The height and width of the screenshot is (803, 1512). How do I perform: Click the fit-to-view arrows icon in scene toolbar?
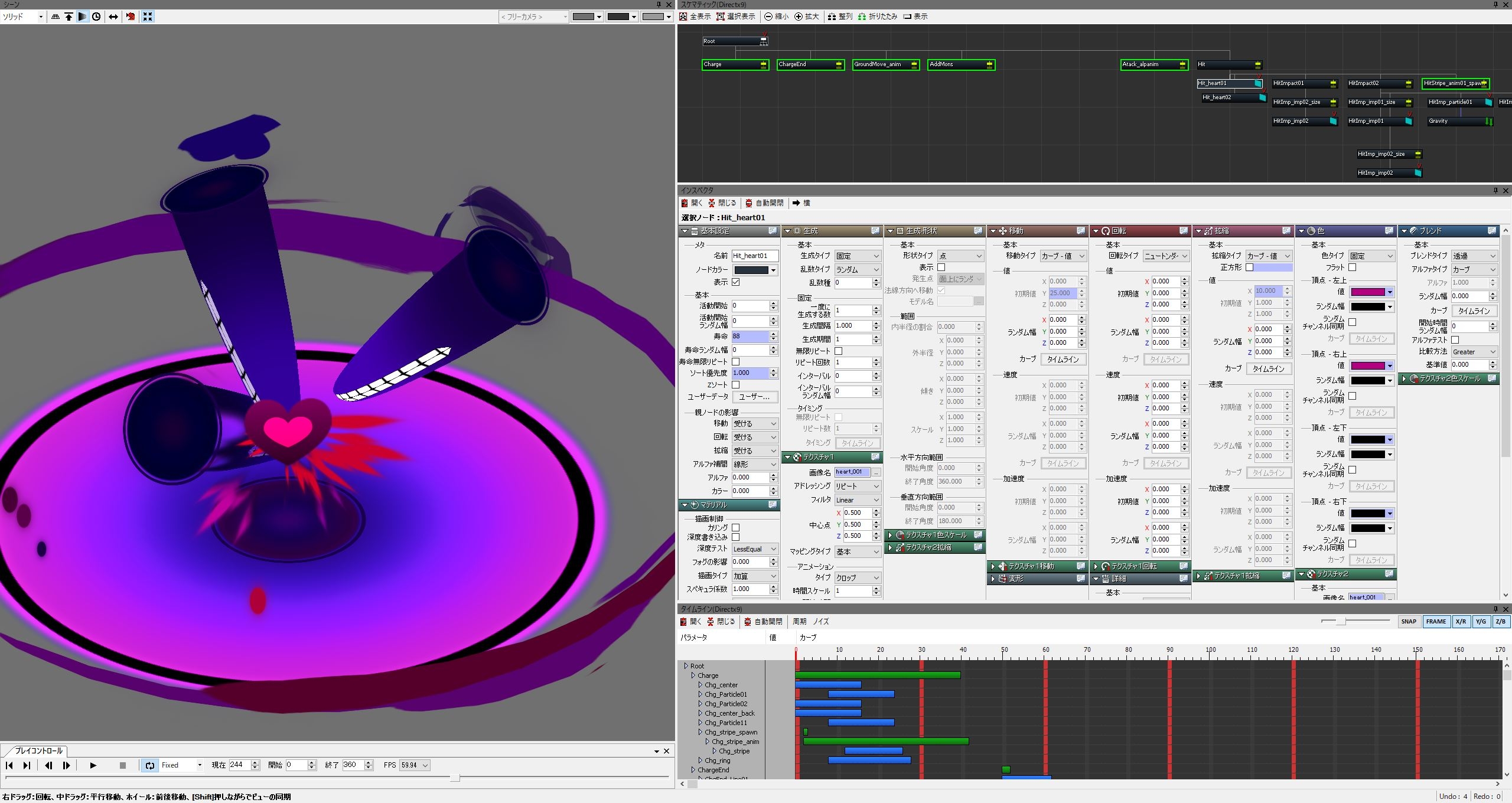click(x=148, y=17)
